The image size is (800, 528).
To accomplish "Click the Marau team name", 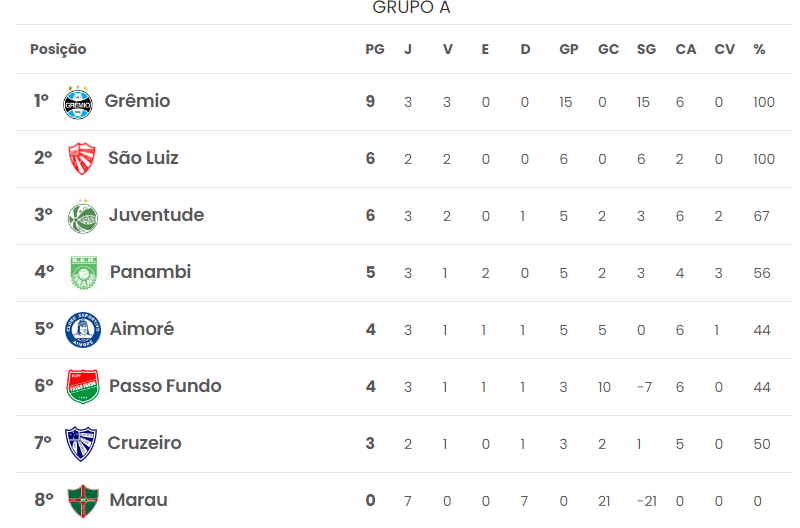I will [138, 500].
